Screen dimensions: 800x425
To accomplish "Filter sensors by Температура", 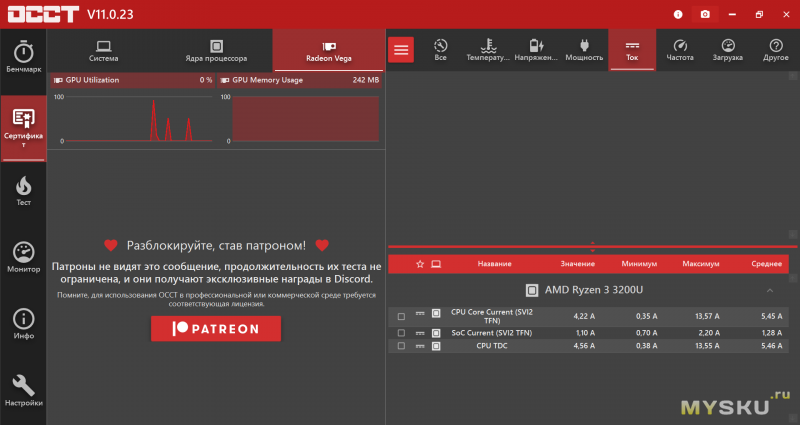I will pos(488,50).
